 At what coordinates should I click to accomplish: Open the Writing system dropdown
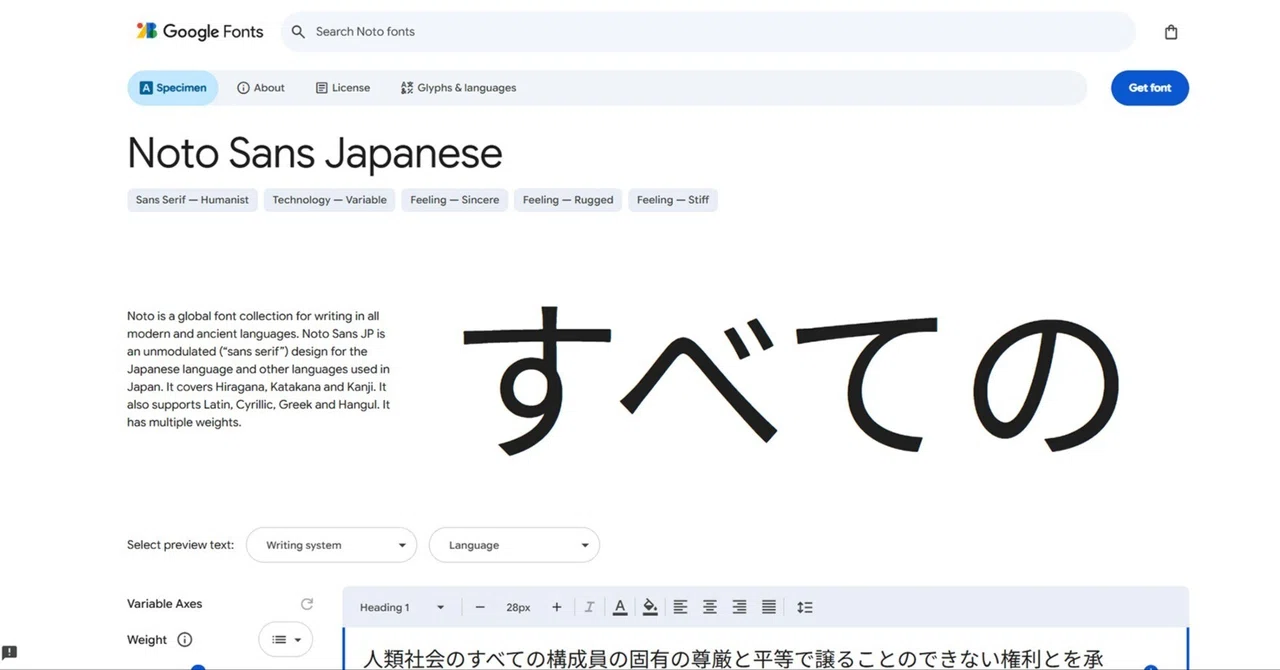point(331,545)
